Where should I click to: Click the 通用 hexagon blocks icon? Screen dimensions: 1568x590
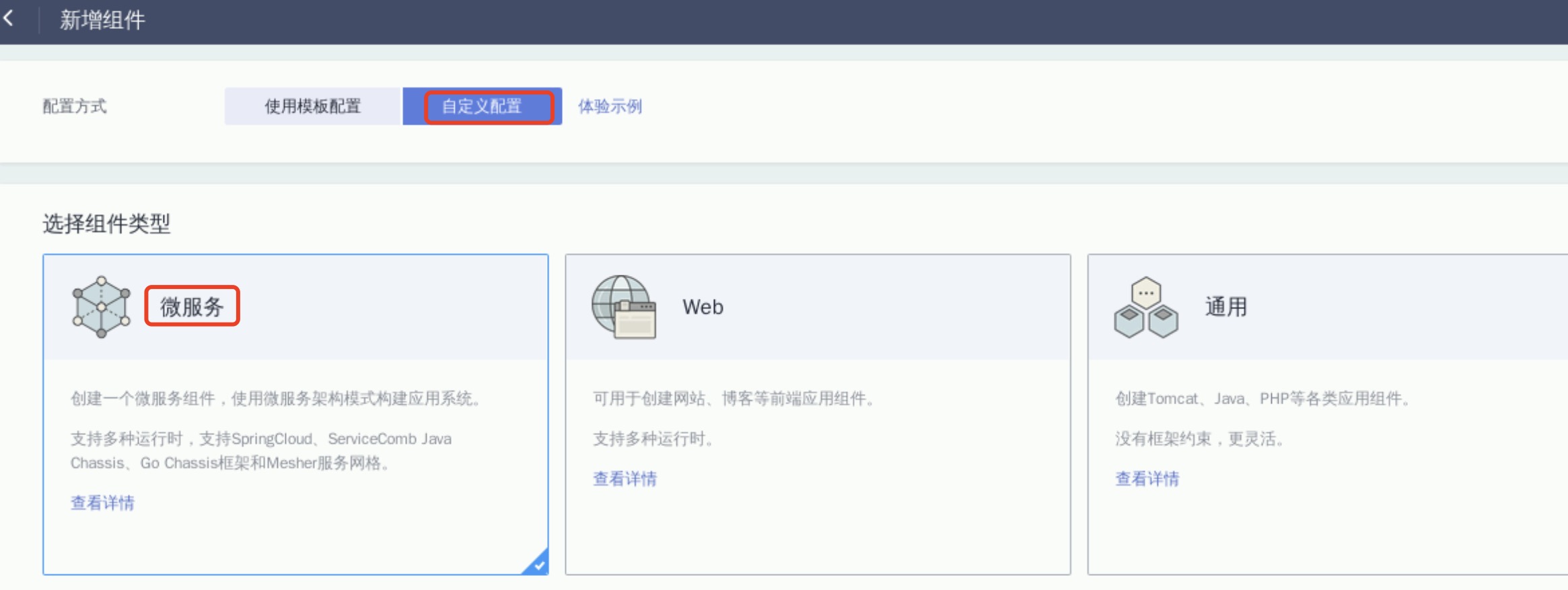pyautogui.click(x=1146, y=307)
